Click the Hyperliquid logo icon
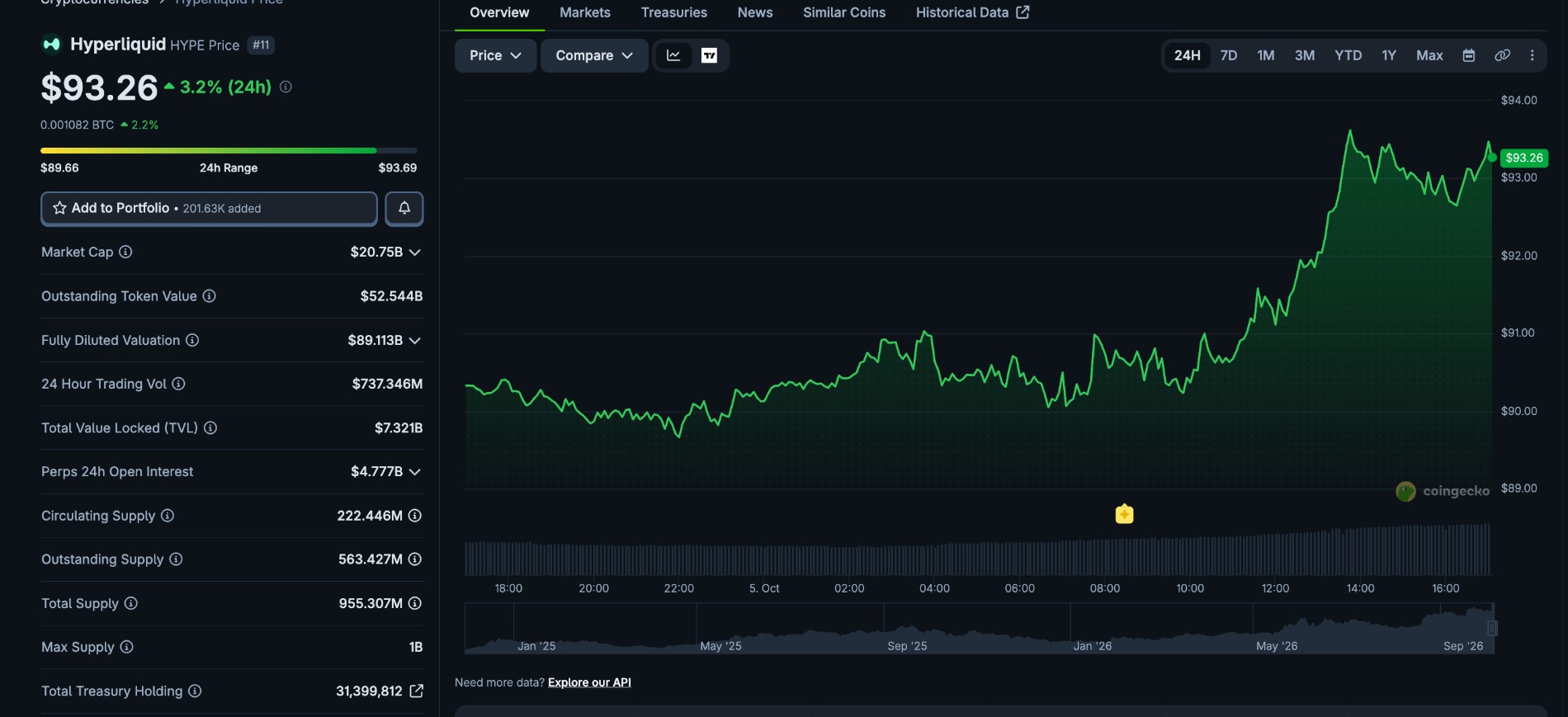Screen dimensions: 1568x717 [51, 45]
